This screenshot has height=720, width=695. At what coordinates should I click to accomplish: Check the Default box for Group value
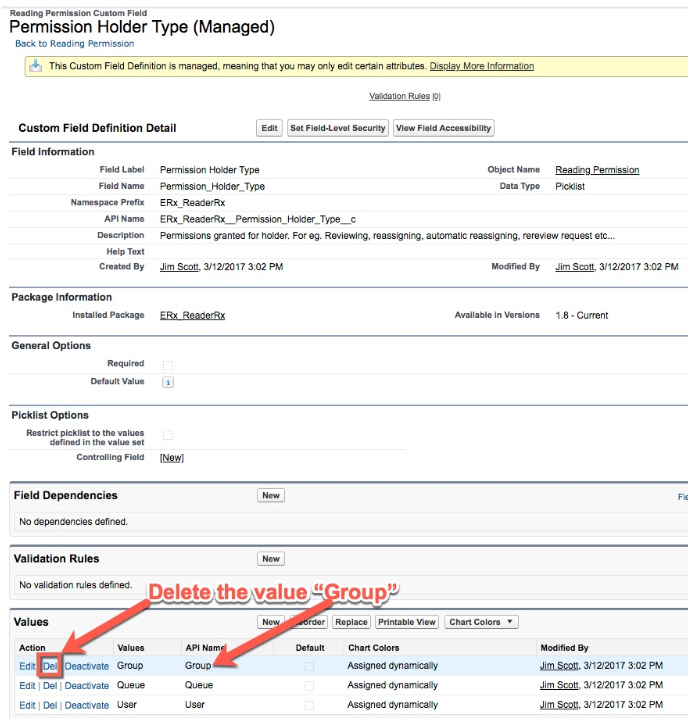tap(310, 666)
